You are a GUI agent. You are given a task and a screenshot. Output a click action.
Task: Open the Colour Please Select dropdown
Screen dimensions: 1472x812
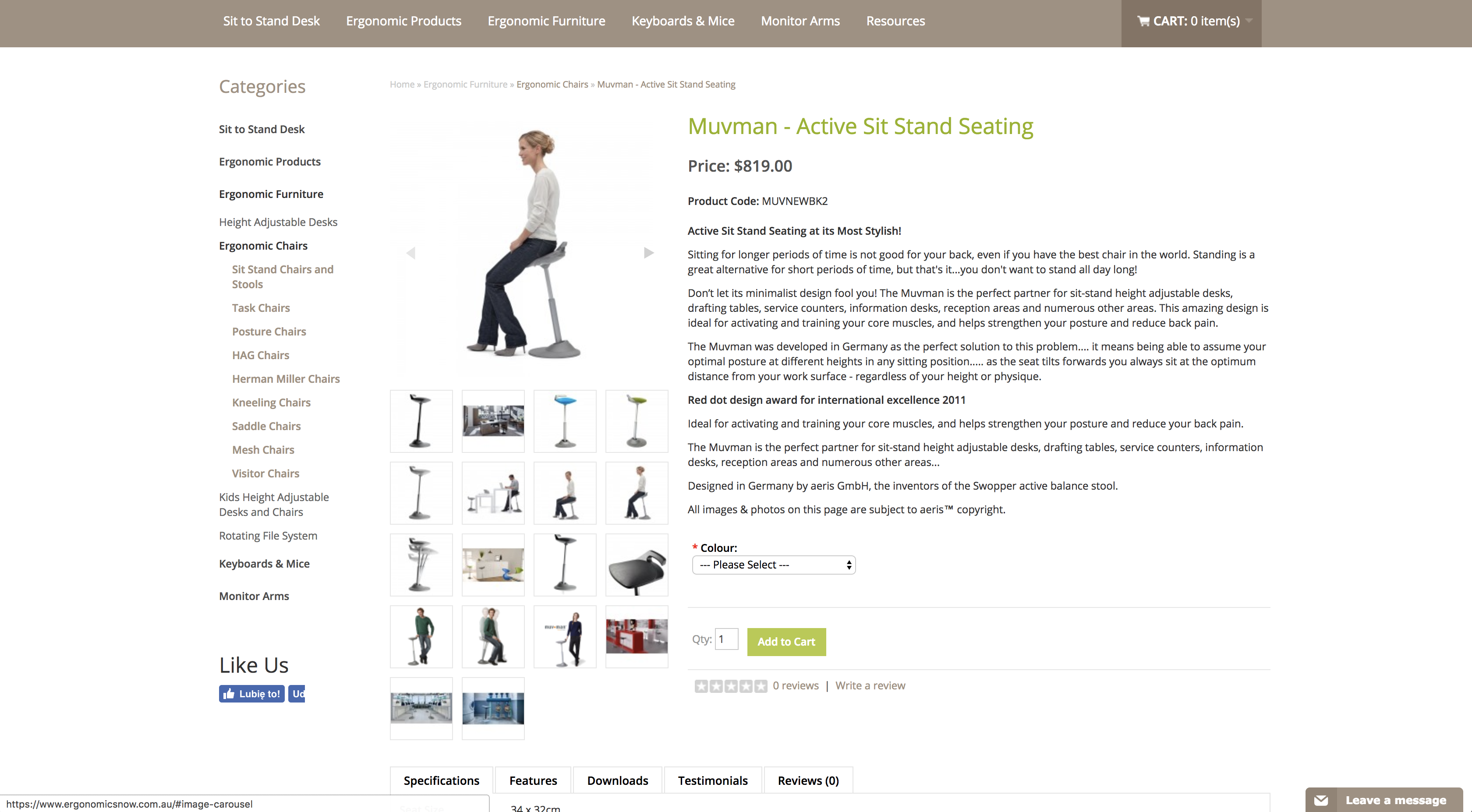click(774, 565)
